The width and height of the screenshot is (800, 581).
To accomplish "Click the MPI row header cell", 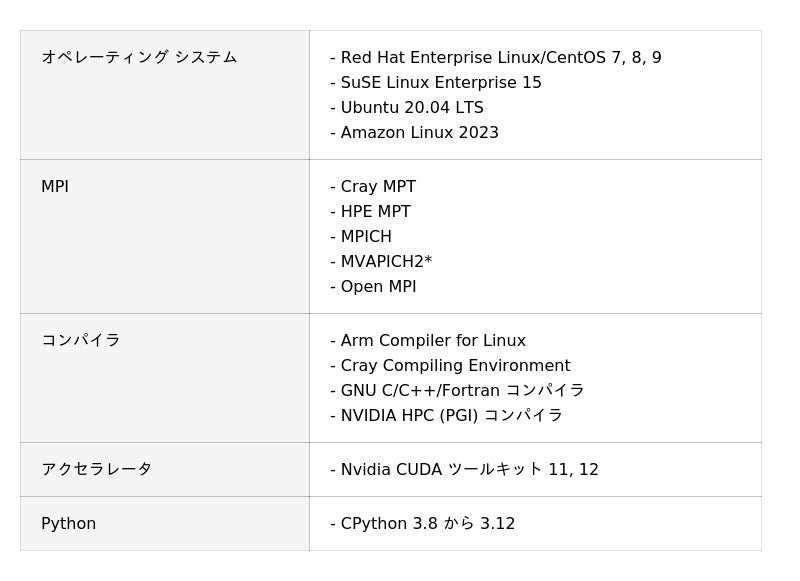I will pyautogui.click(x=165, y=237).
